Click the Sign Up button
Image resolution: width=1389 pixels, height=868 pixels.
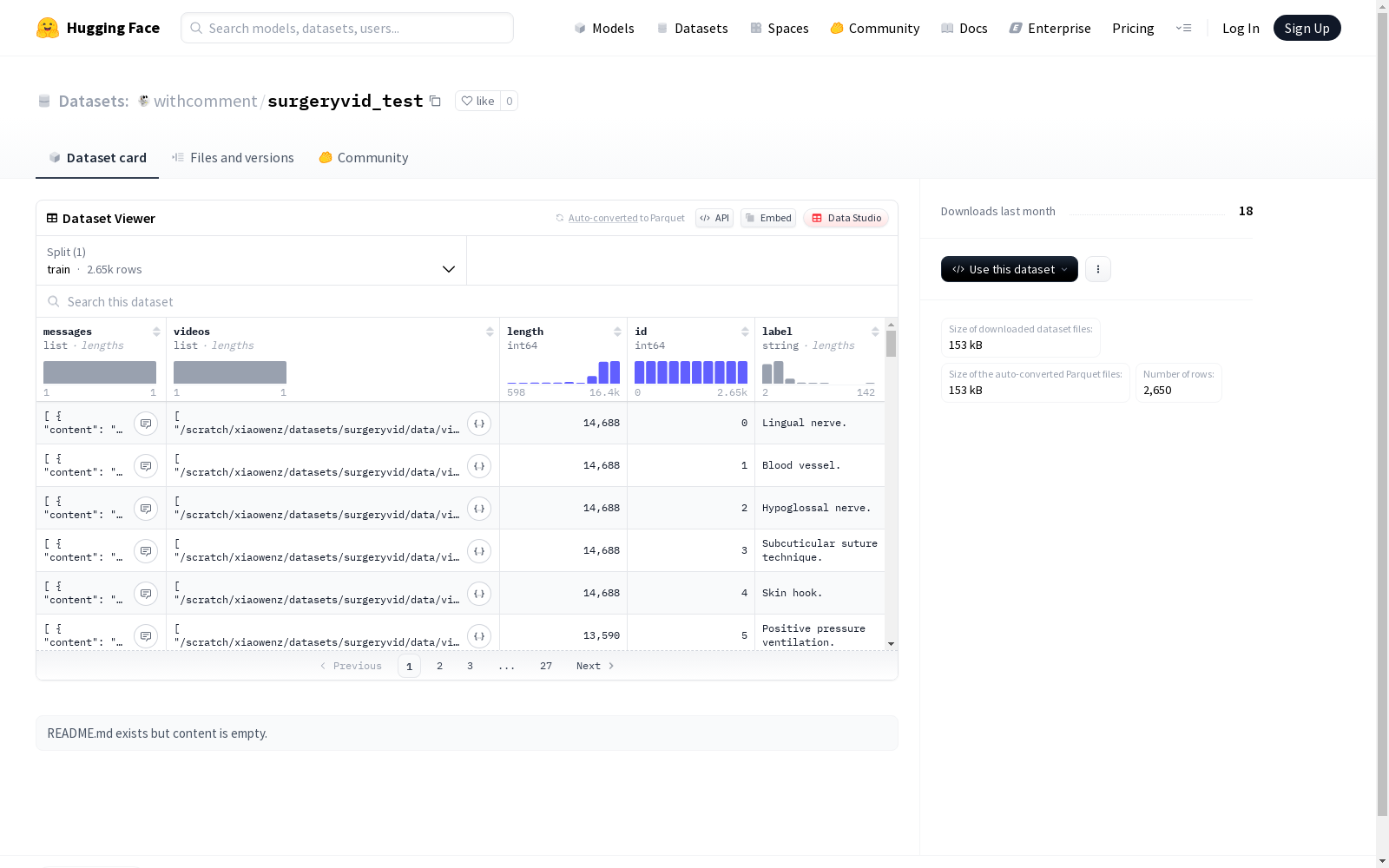(1307, 28)
